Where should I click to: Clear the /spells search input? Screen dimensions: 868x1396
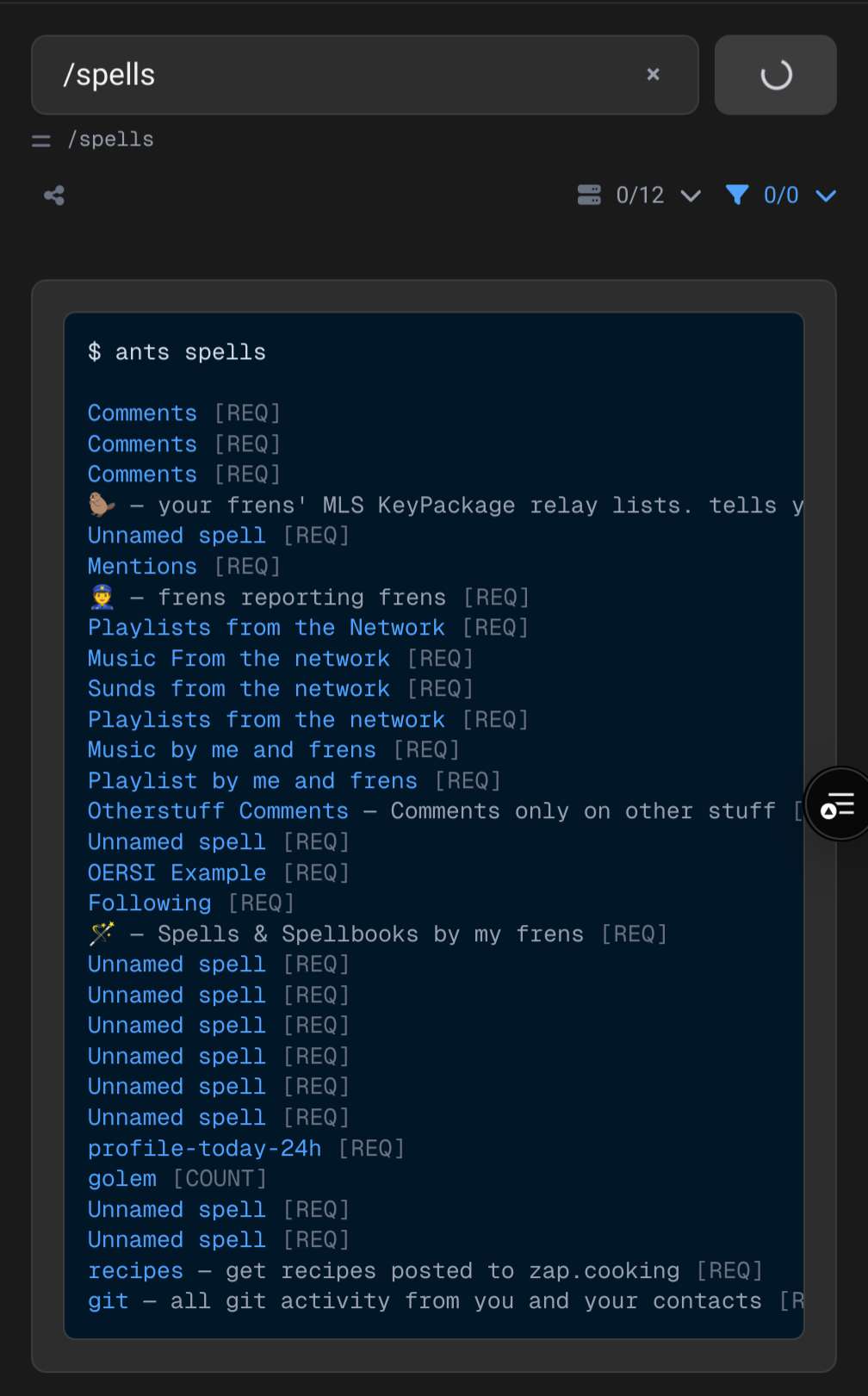point(653,75)
